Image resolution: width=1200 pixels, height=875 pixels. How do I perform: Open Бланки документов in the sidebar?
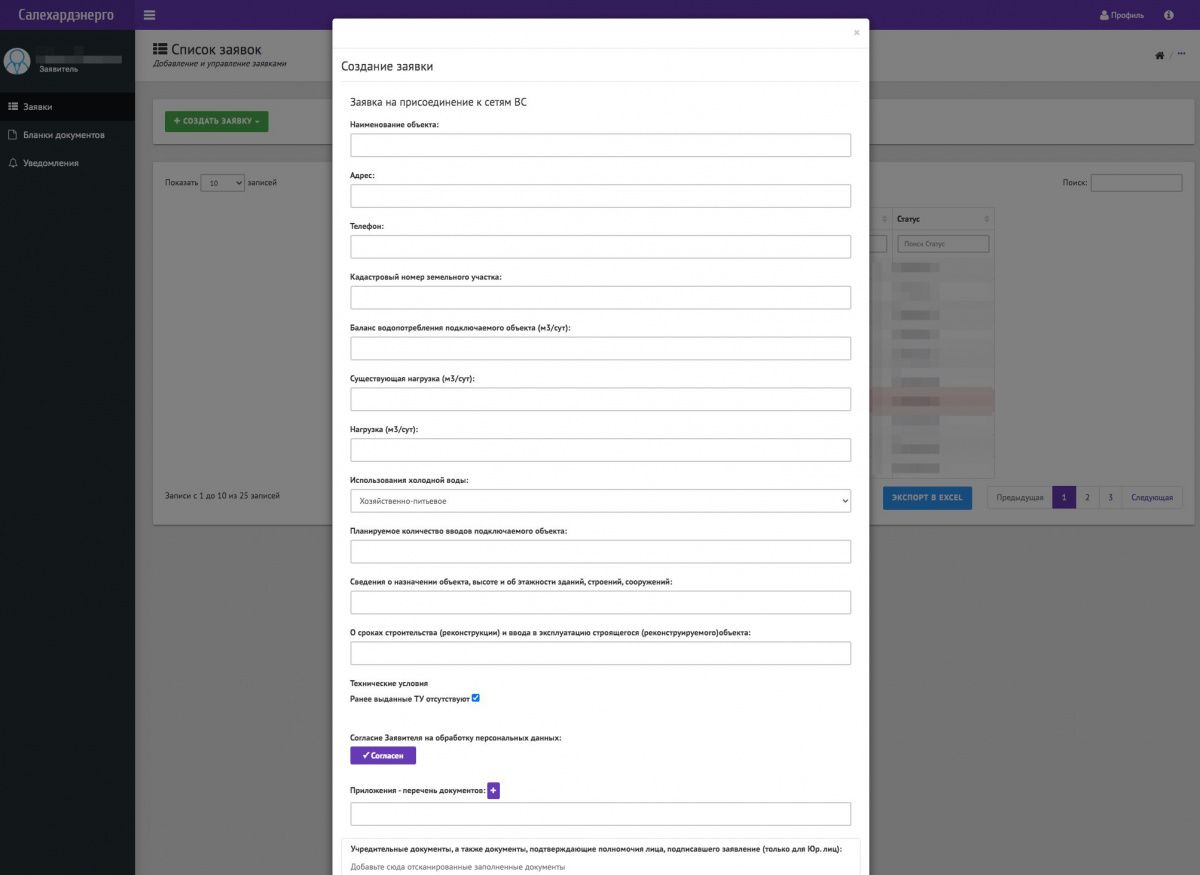coord(64,135)
